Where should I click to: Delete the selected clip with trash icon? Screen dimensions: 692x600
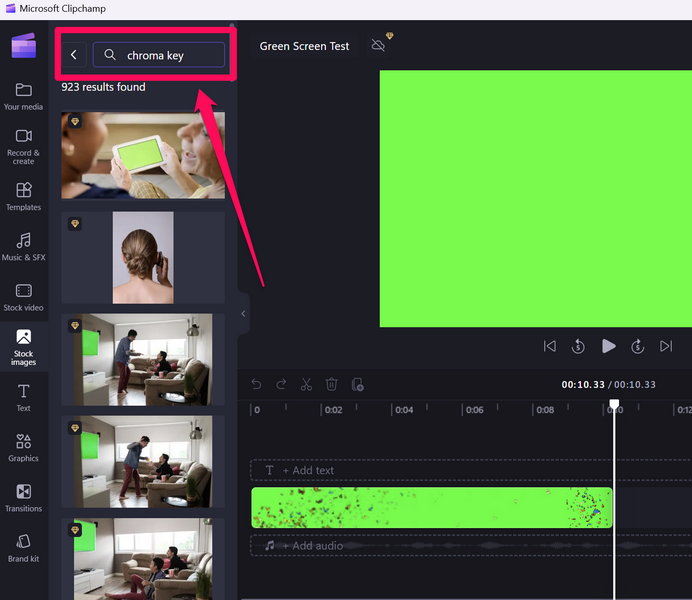click(x=332, y=384)
